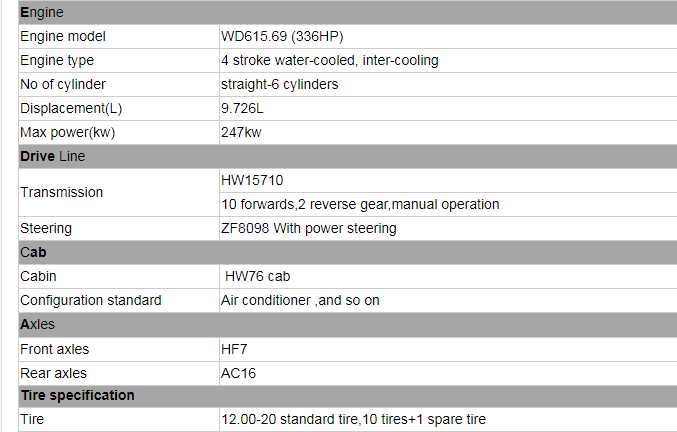Select the HF7 front axles value
The height and width of the screenshot is (432, 677).
(x=233, y=349)
